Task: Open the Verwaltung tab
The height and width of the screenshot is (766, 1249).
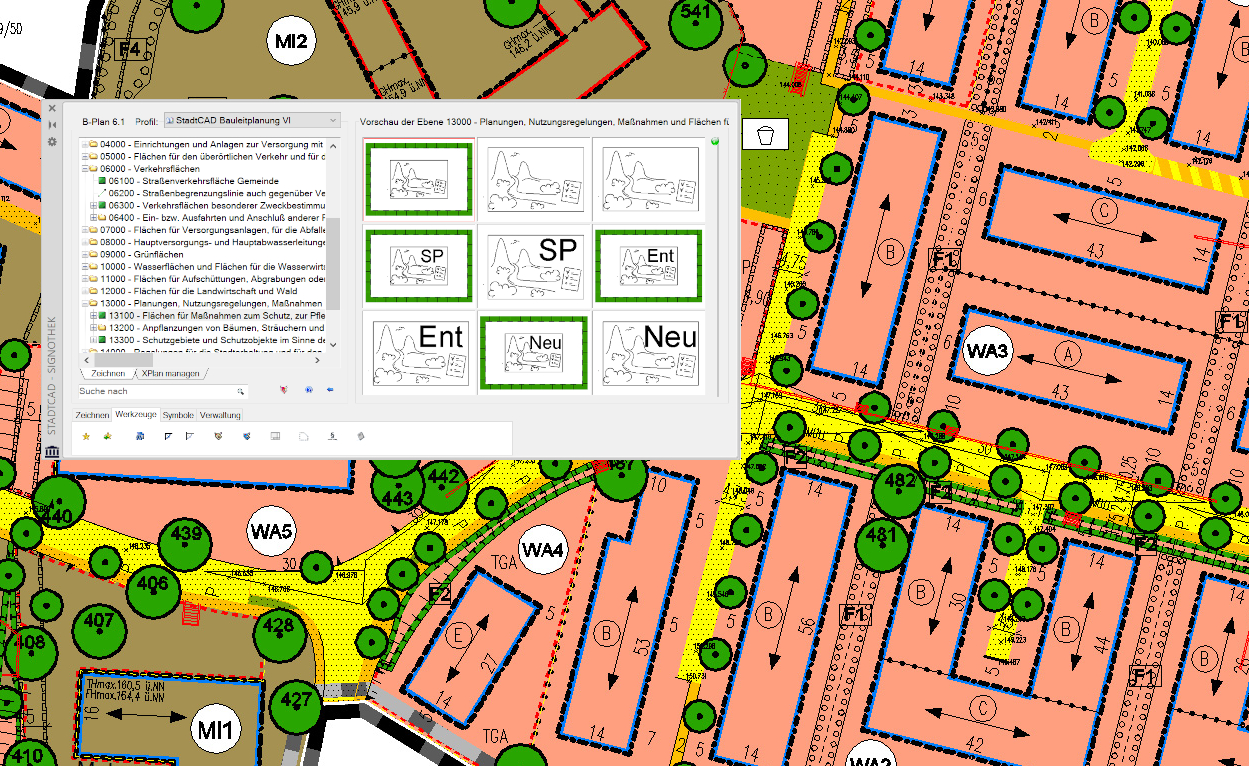Action: click(219, 415)
